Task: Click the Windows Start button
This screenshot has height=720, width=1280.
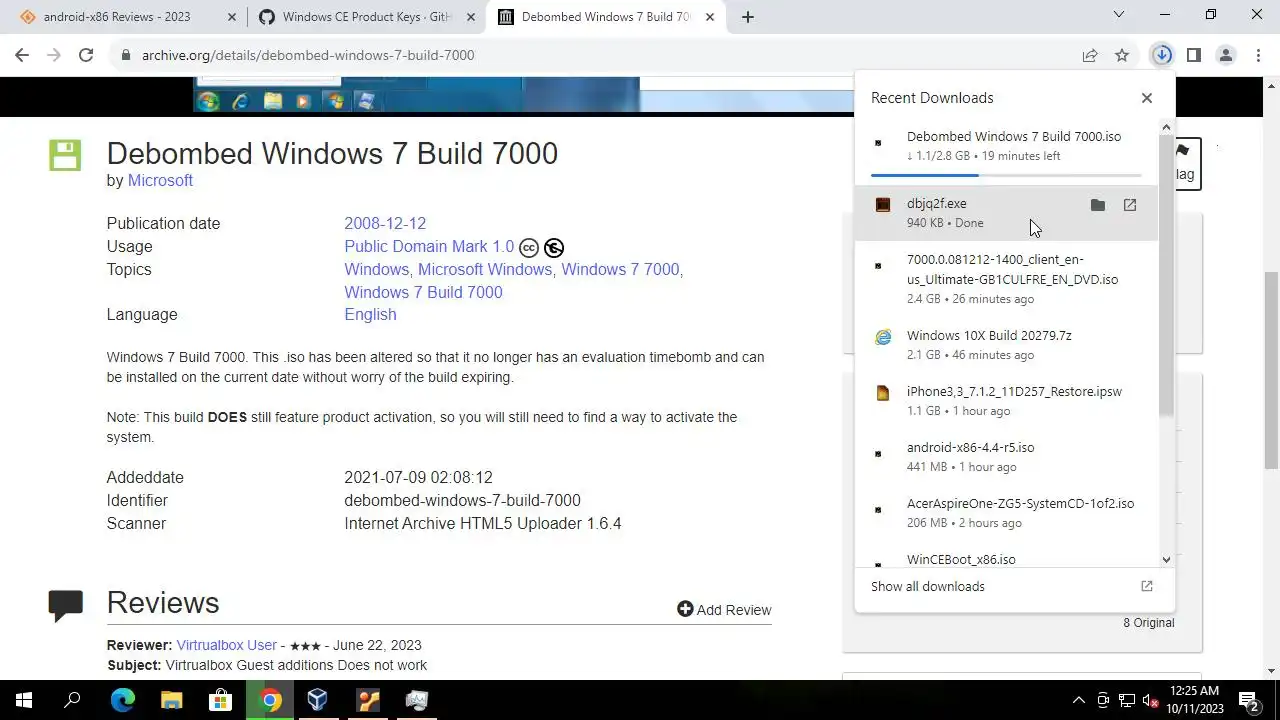Action: pos(24,700)
